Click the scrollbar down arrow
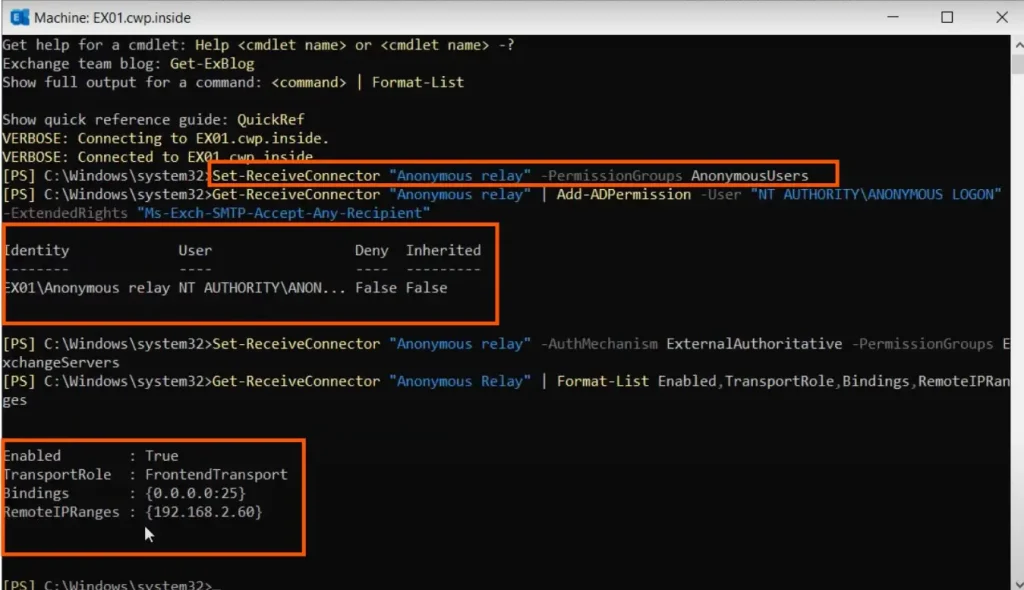 (x=1018, y=583)
